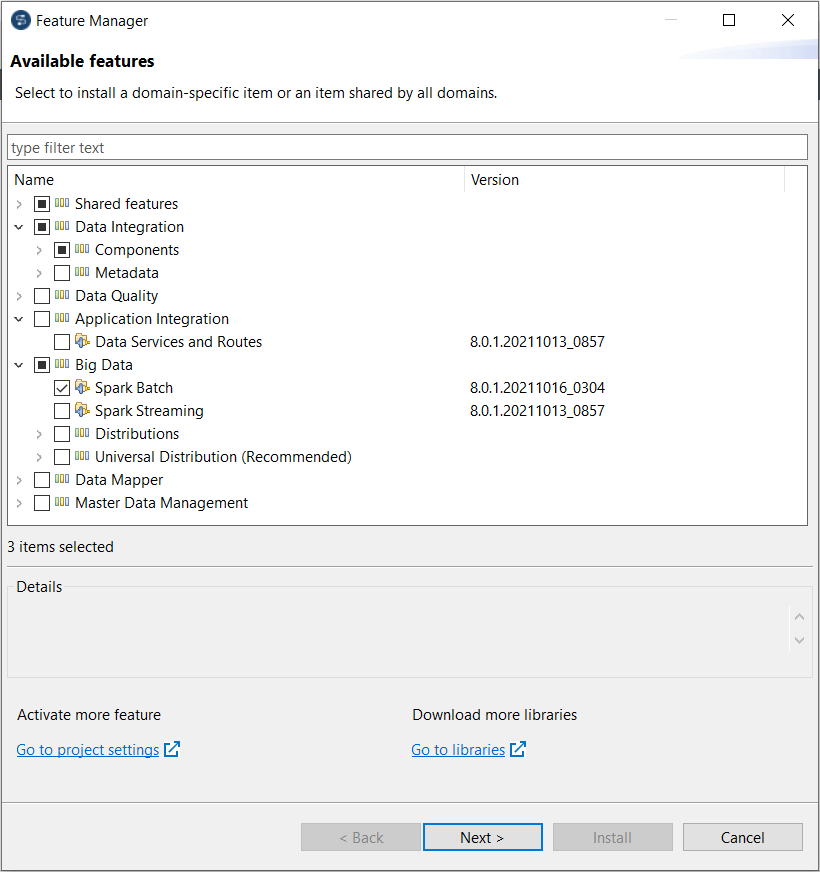Click the Data Mapper category icon
Viewport: 820px width, 872px height.
(63, 480)
